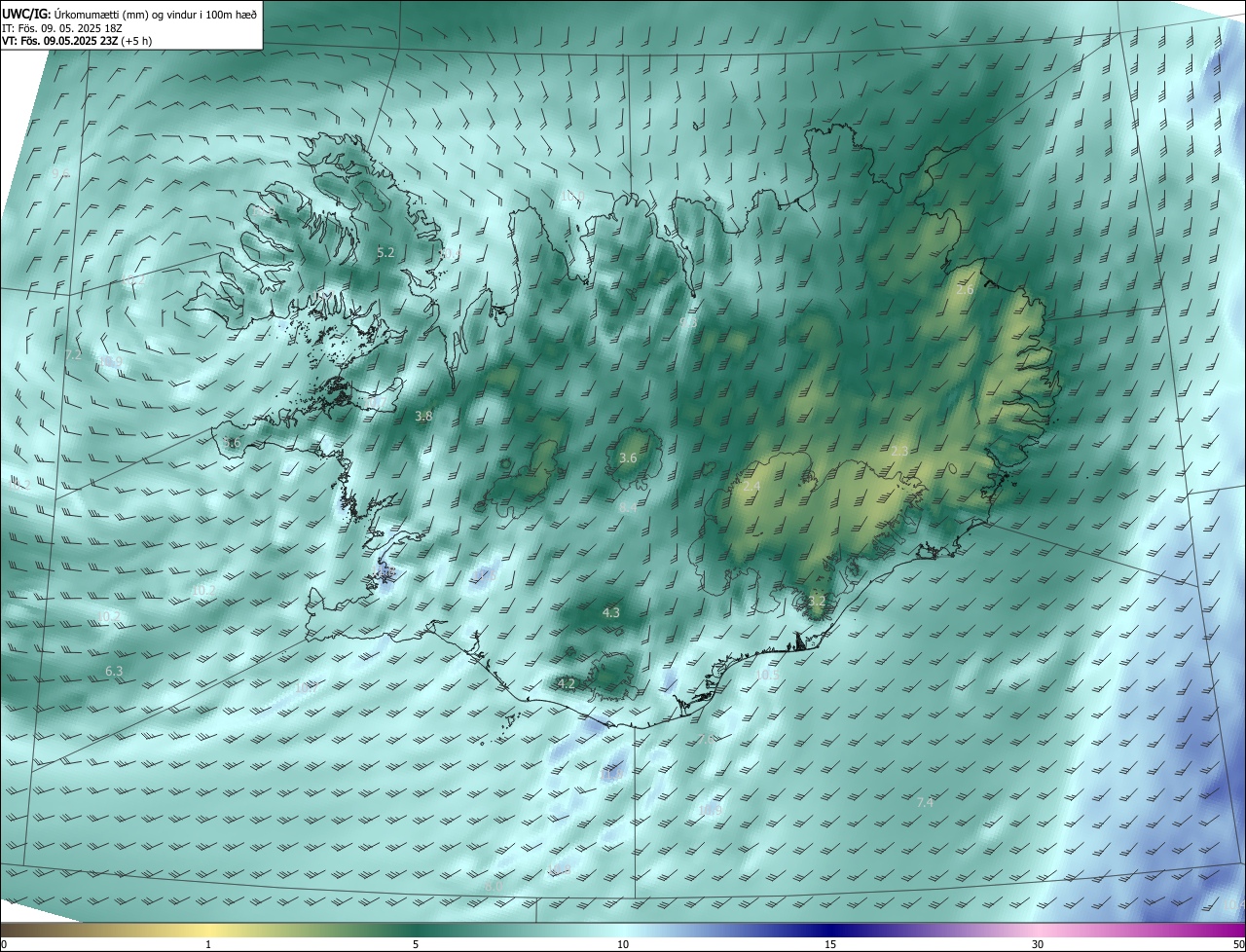
Task: Click the '10' tick label on the colorbar
Action: pos(623,944)
